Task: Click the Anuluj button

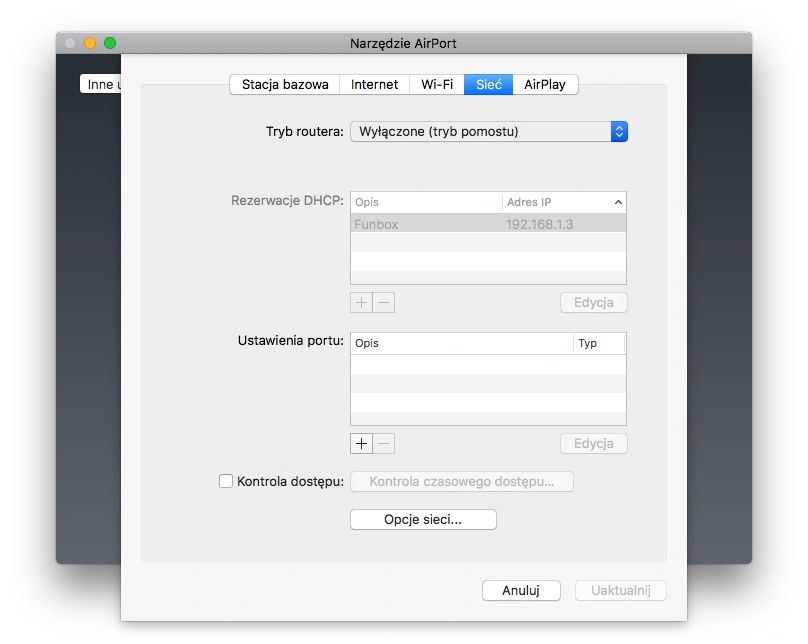Action: point(521,590)
